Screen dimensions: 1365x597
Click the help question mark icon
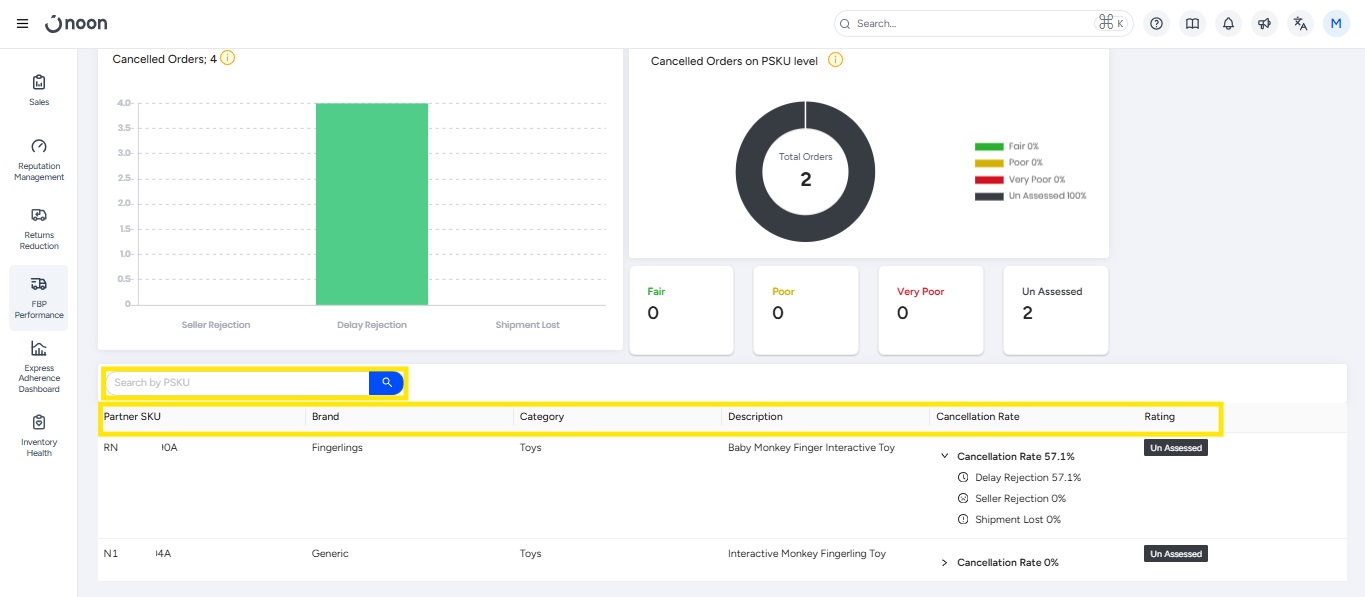point(1156,23)
